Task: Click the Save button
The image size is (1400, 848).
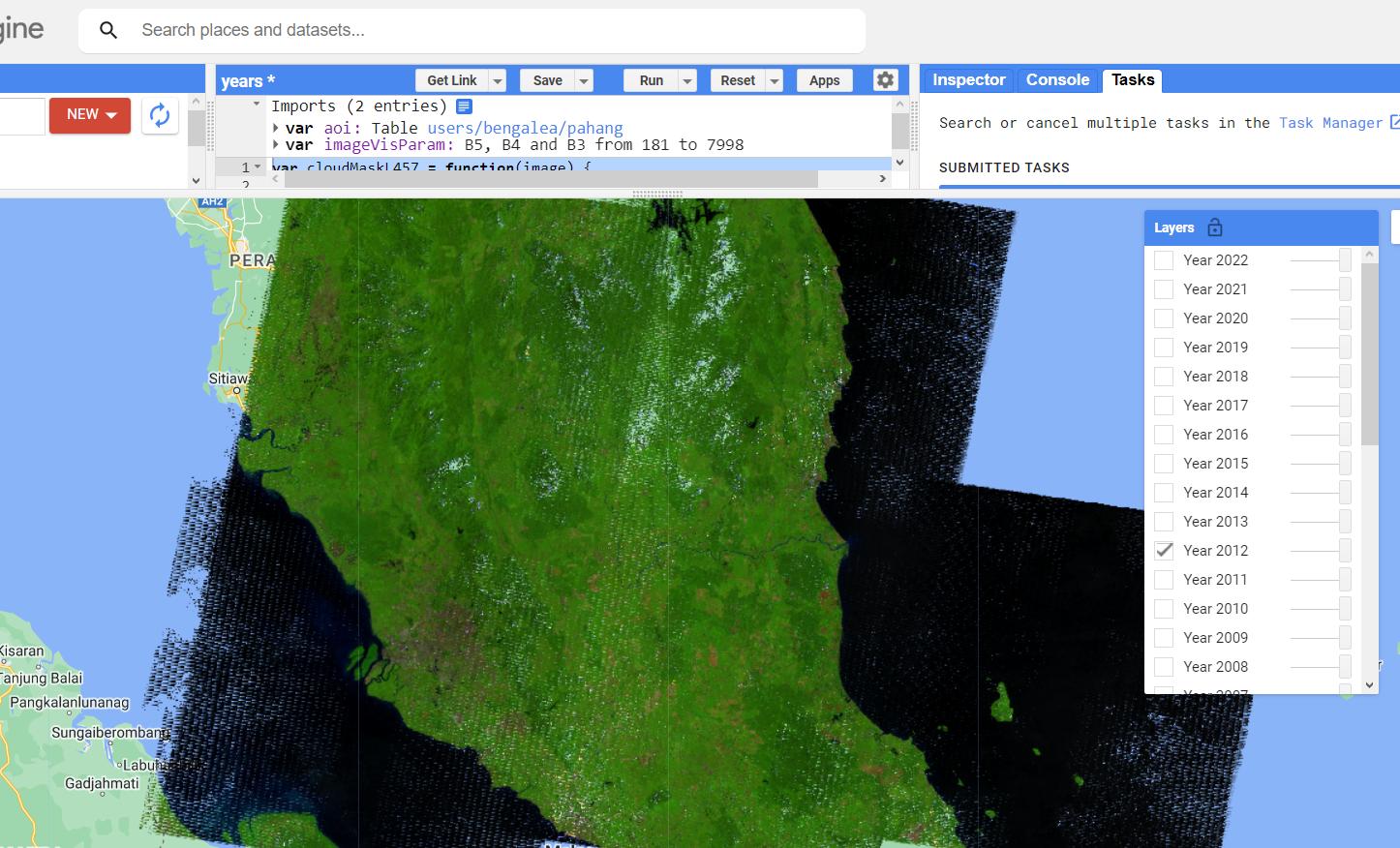Action: 547,80
